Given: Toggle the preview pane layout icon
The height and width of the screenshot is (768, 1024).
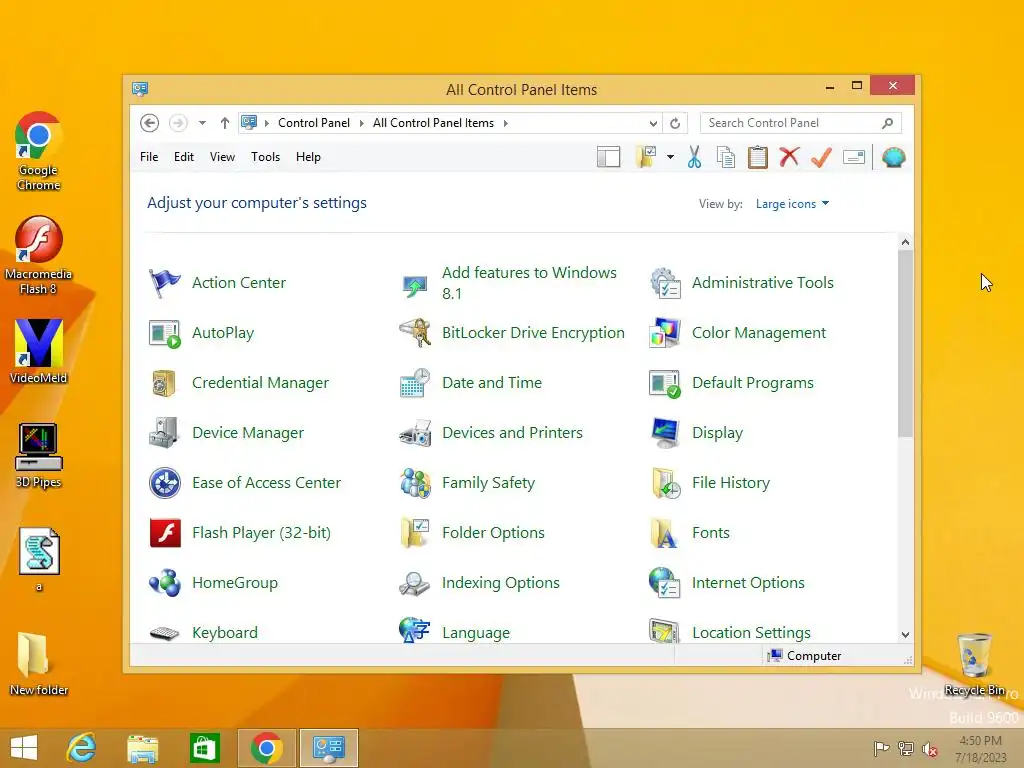Looking at the screenshot, I should click(x=609, y=157).
